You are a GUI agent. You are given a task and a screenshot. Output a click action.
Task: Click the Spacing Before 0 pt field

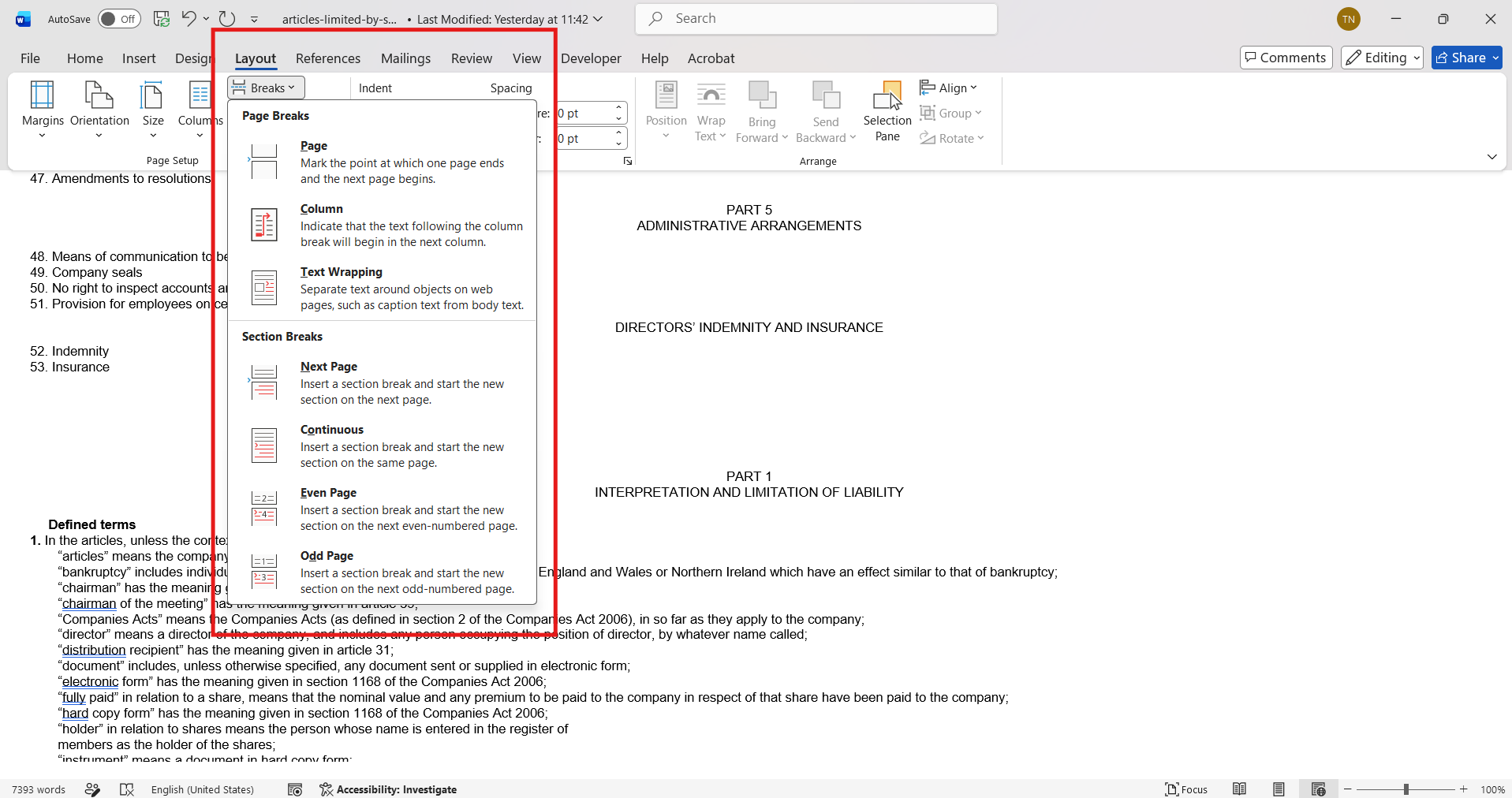point(584,114)
